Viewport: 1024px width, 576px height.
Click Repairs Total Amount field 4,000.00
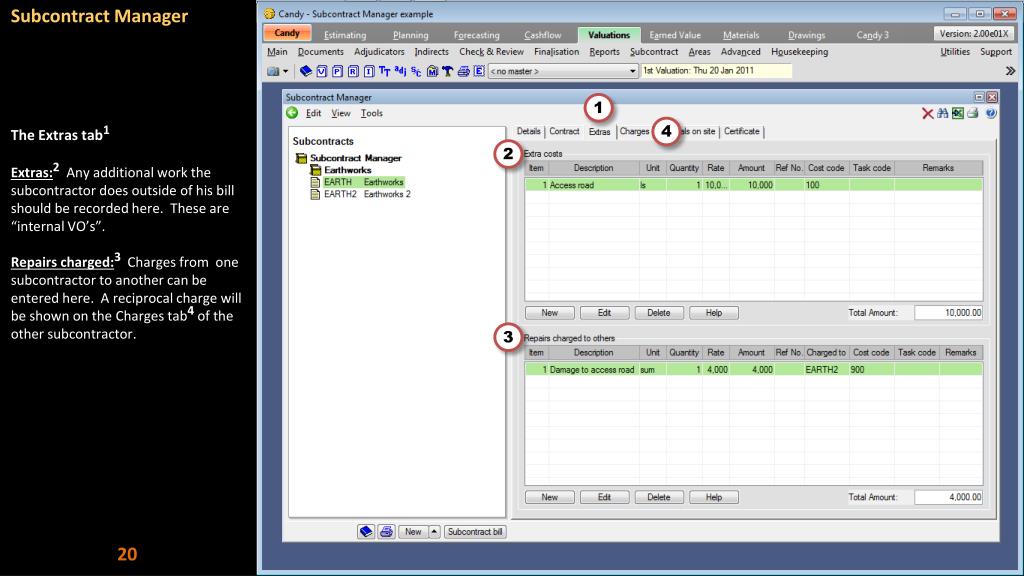(949, 497)
